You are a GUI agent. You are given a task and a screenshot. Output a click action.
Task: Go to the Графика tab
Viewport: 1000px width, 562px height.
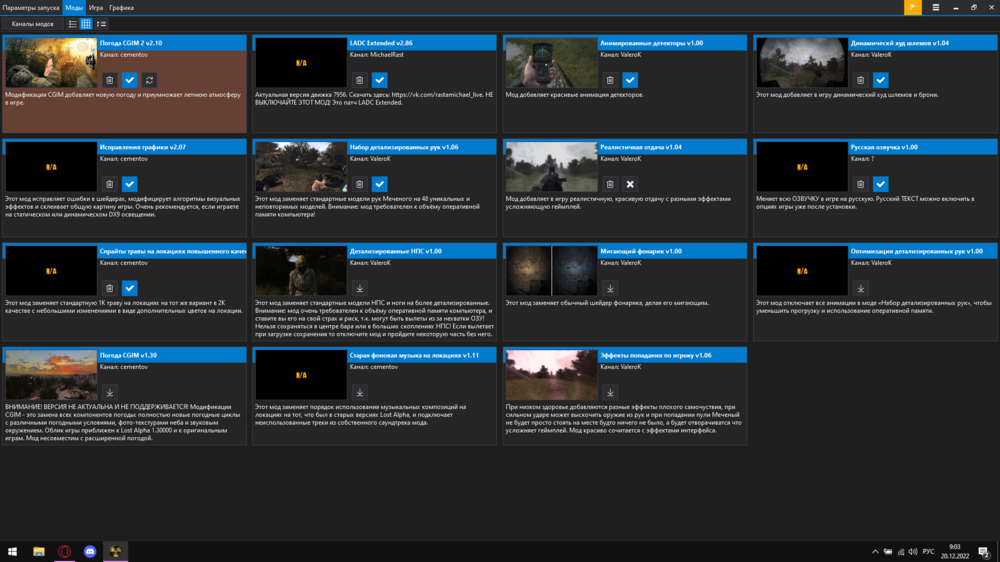121,7
